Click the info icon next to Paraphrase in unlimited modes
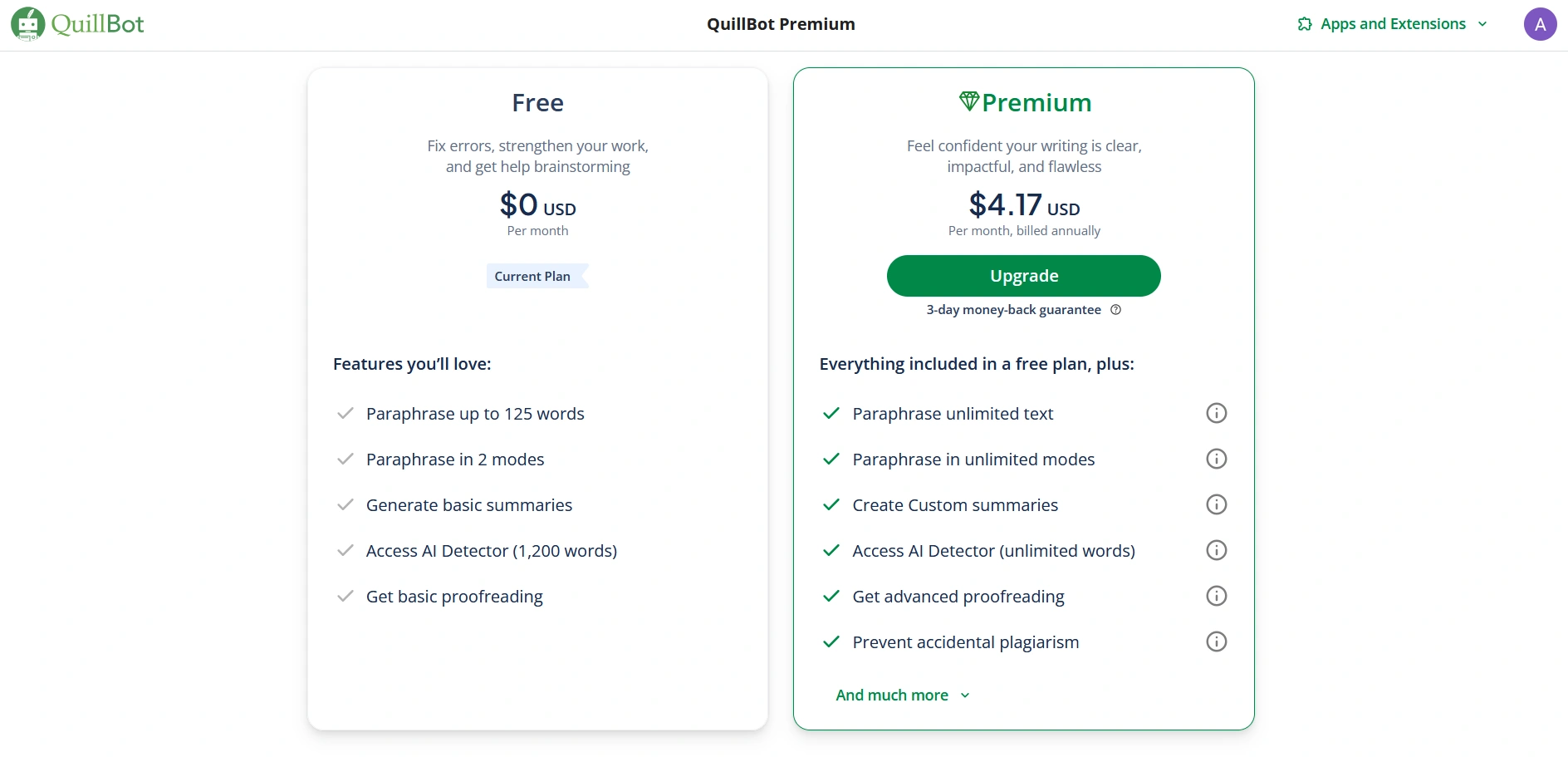 tap(1216, 458)
